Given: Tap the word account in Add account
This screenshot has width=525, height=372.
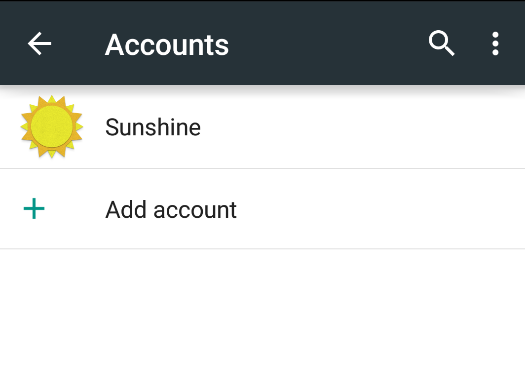Looking at the screenshot, I should 195,211.
